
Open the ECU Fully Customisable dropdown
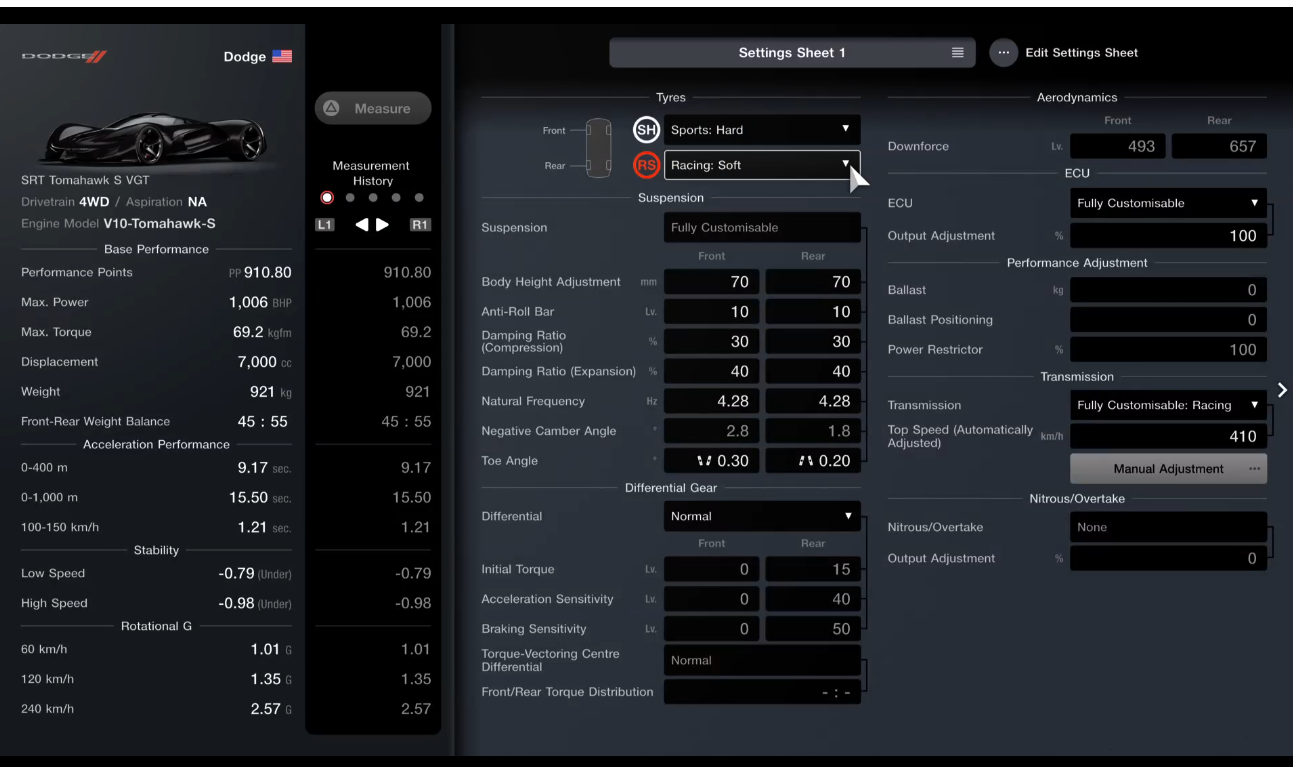[x=1167, y=203]
